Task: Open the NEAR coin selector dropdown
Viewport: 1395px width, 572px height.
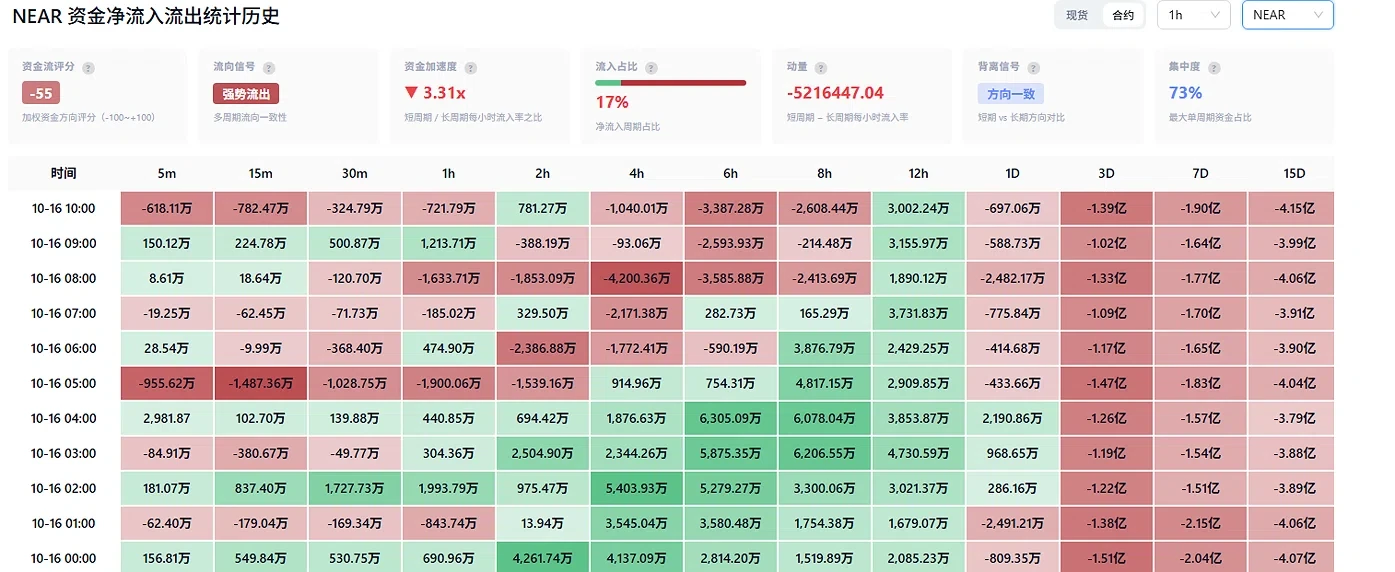Action: 1287,15
